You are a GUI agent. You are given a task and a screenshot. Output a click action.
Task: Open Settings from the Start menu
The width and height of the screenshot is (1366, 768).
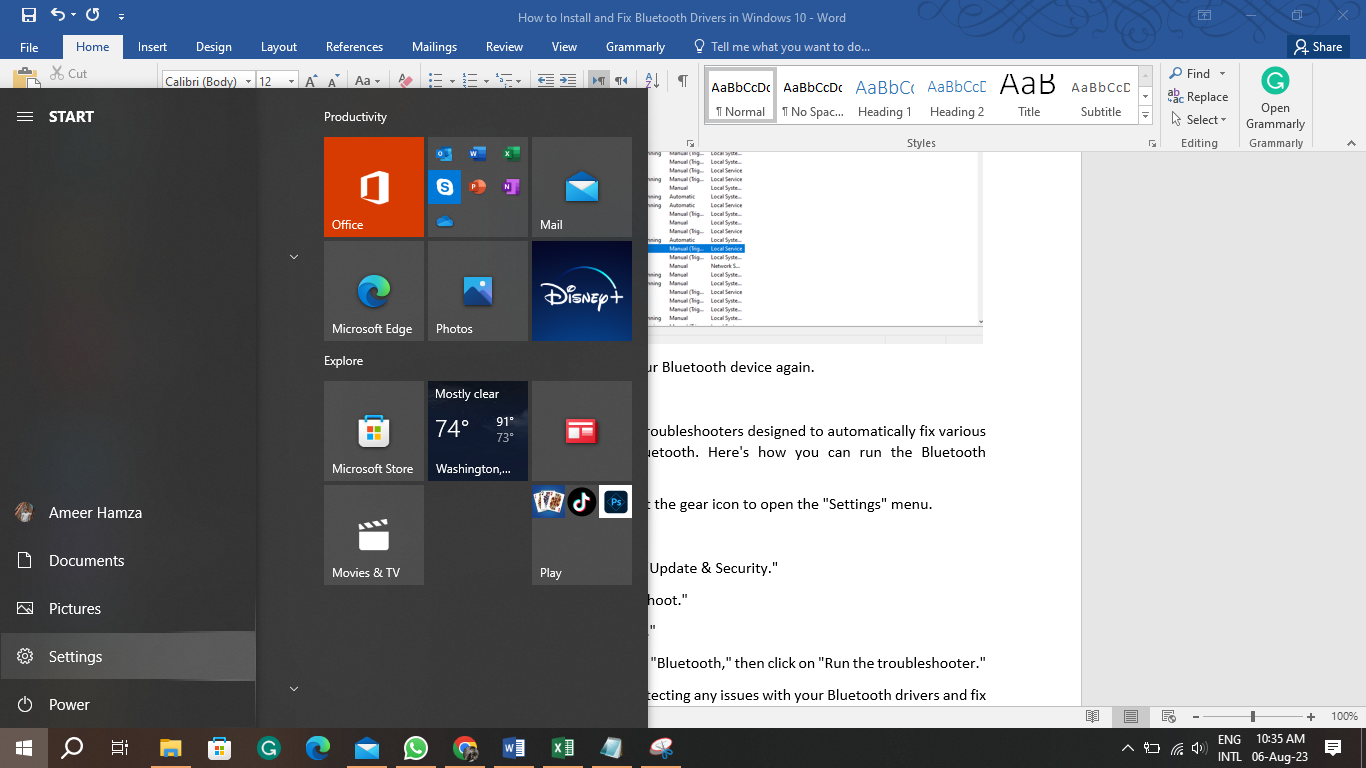coord(128,657)
